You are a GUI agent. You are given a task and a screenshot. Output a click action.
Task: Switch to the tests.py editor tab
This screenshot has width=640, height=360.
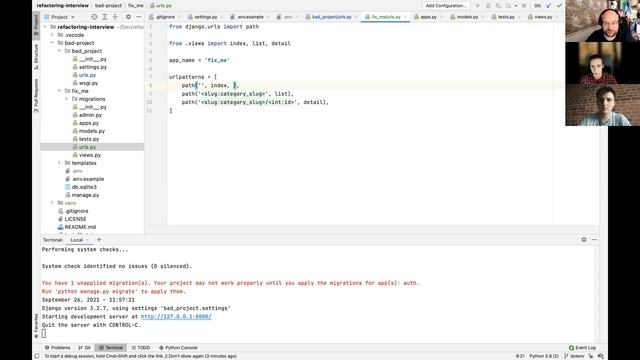click(x=505, y=17)
